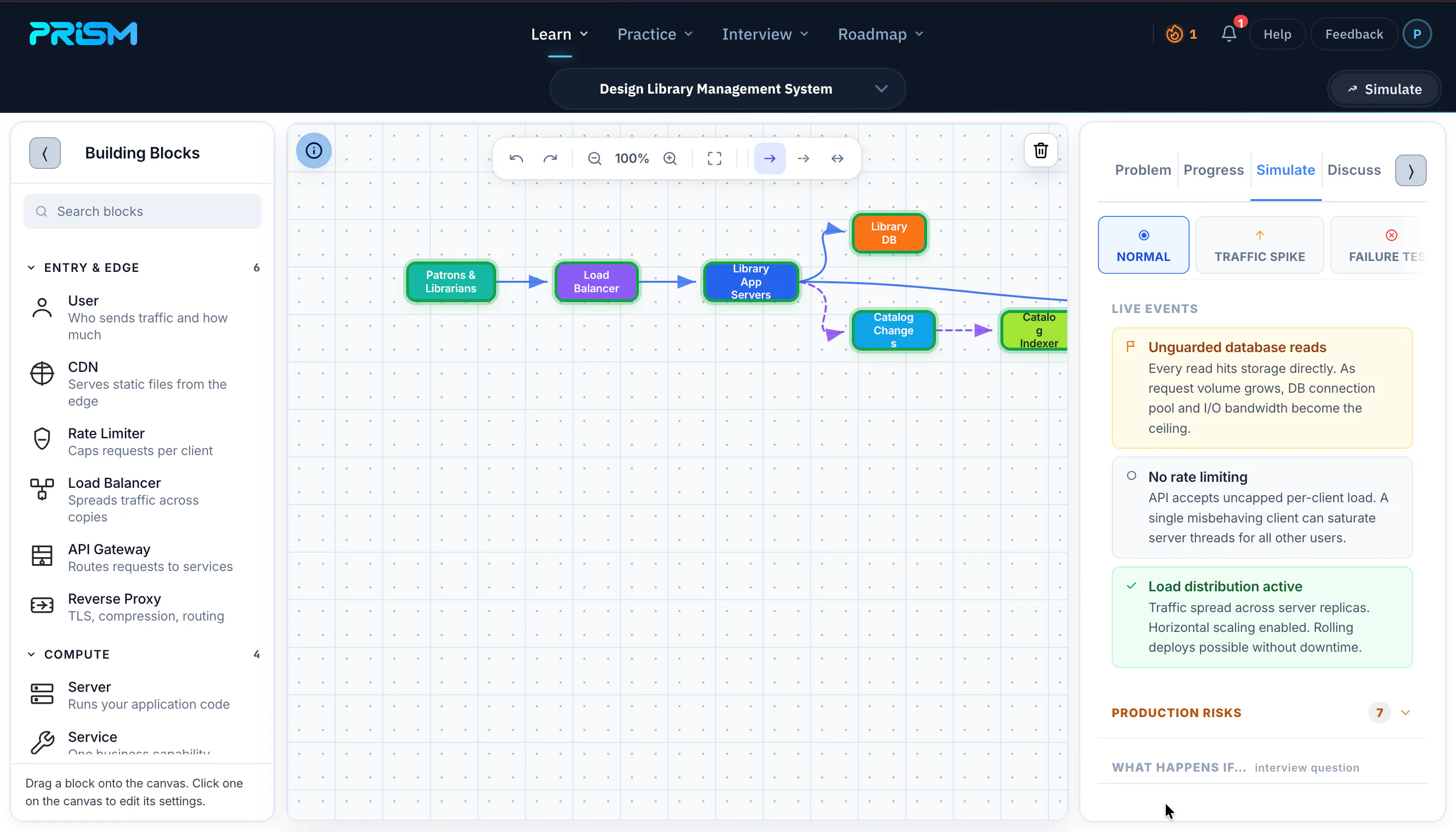The image size is (1456, 832).
Task: Open the Learn dropdown menu
Action: [x=560, y=34]
